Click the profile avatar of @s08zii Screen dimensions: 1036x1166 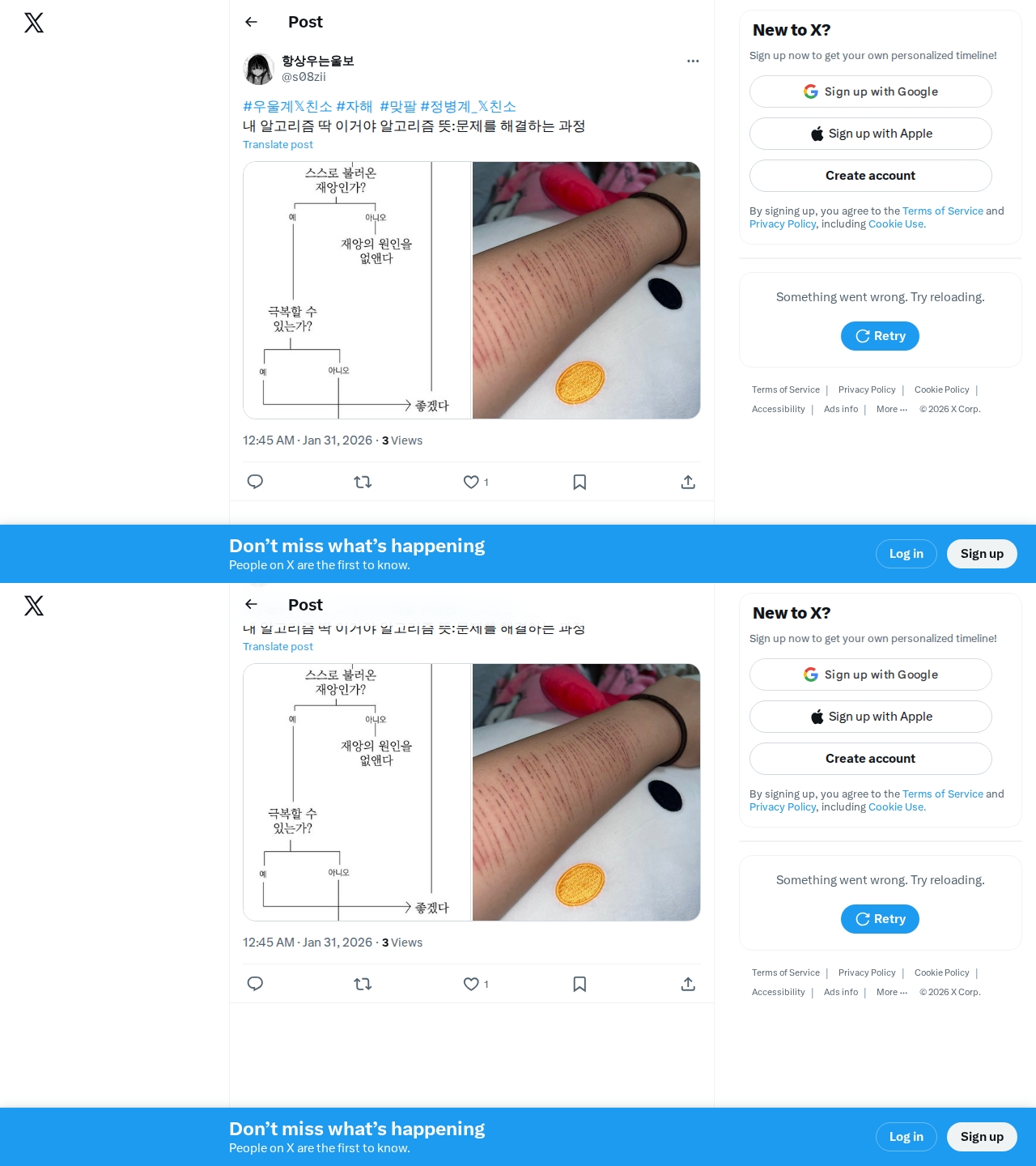(x=259, y=69)
